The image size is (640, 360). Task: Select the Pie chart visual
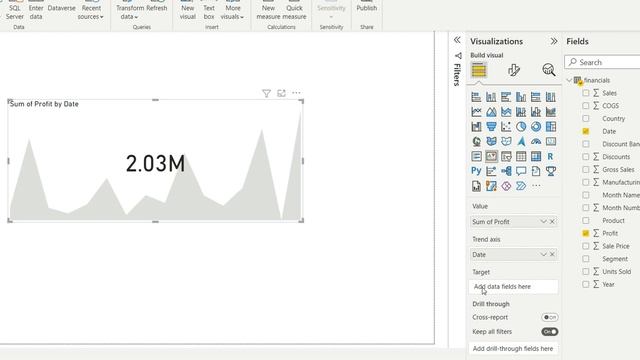(521, 127)
